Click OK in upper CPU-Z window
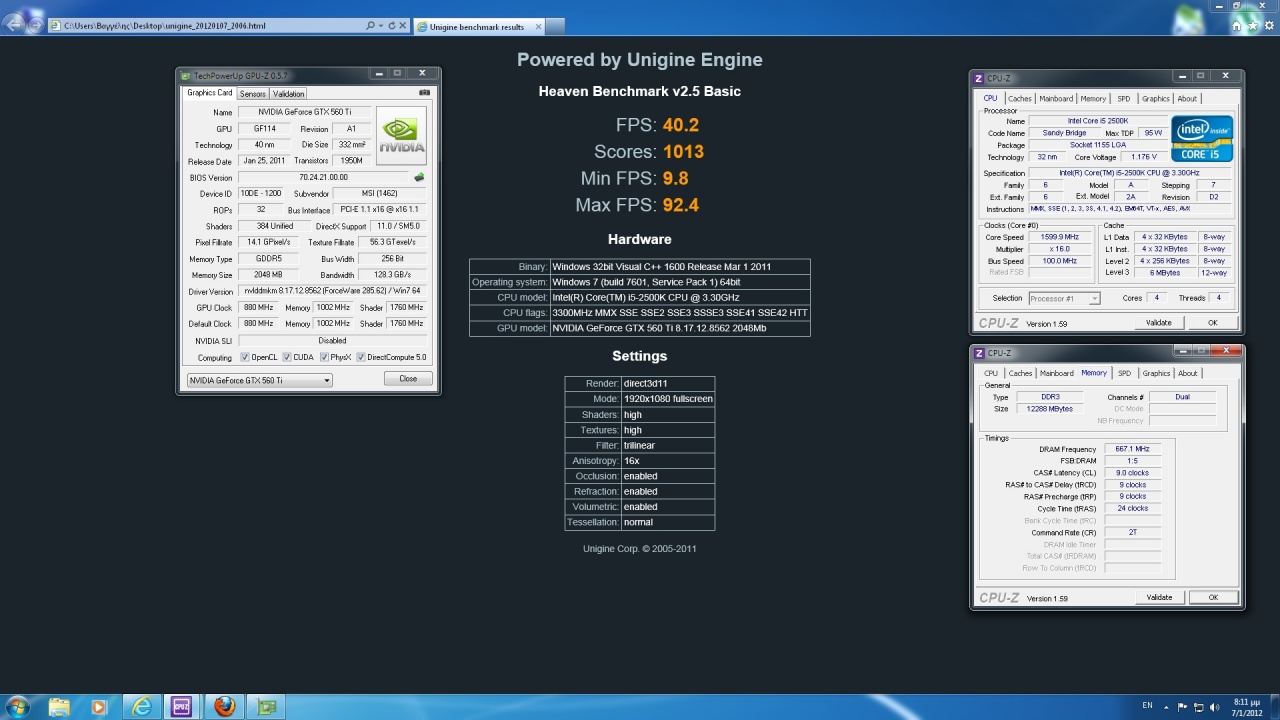Viewport: 1280px width, 720px height. tap(1213, 323)
